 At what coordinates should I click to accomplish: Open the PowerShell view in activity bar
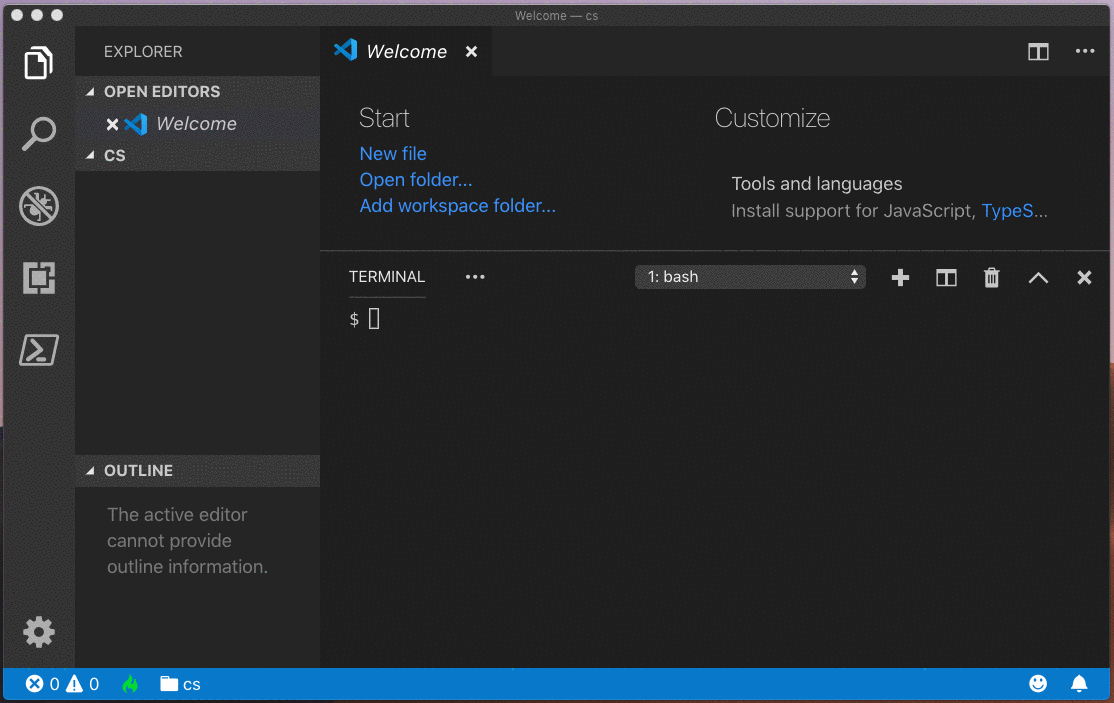(x=38, y=350)
